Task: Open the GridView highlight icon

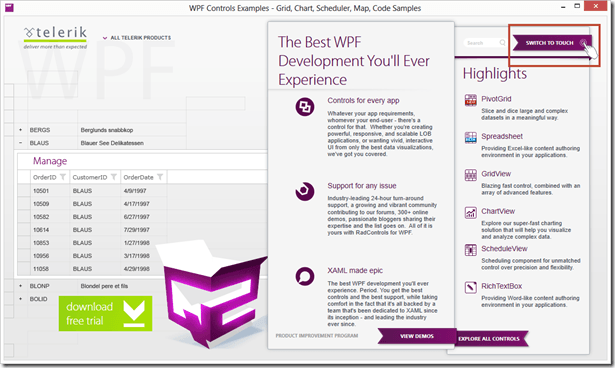Action: [x=471, y=175]
